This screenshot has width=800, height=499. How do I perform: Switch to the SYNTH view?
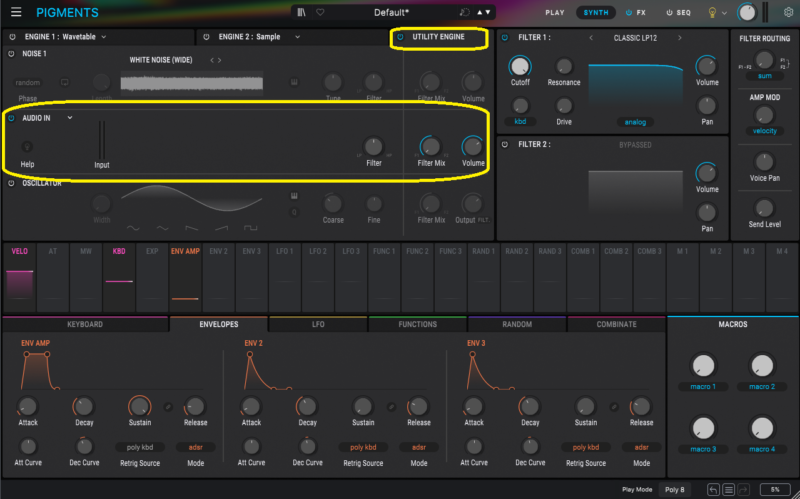(x=595, y=13)
